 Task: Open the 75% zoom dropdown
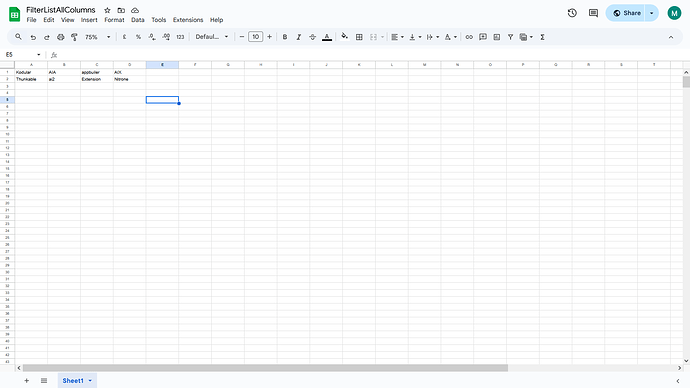[x=98, y=37]
